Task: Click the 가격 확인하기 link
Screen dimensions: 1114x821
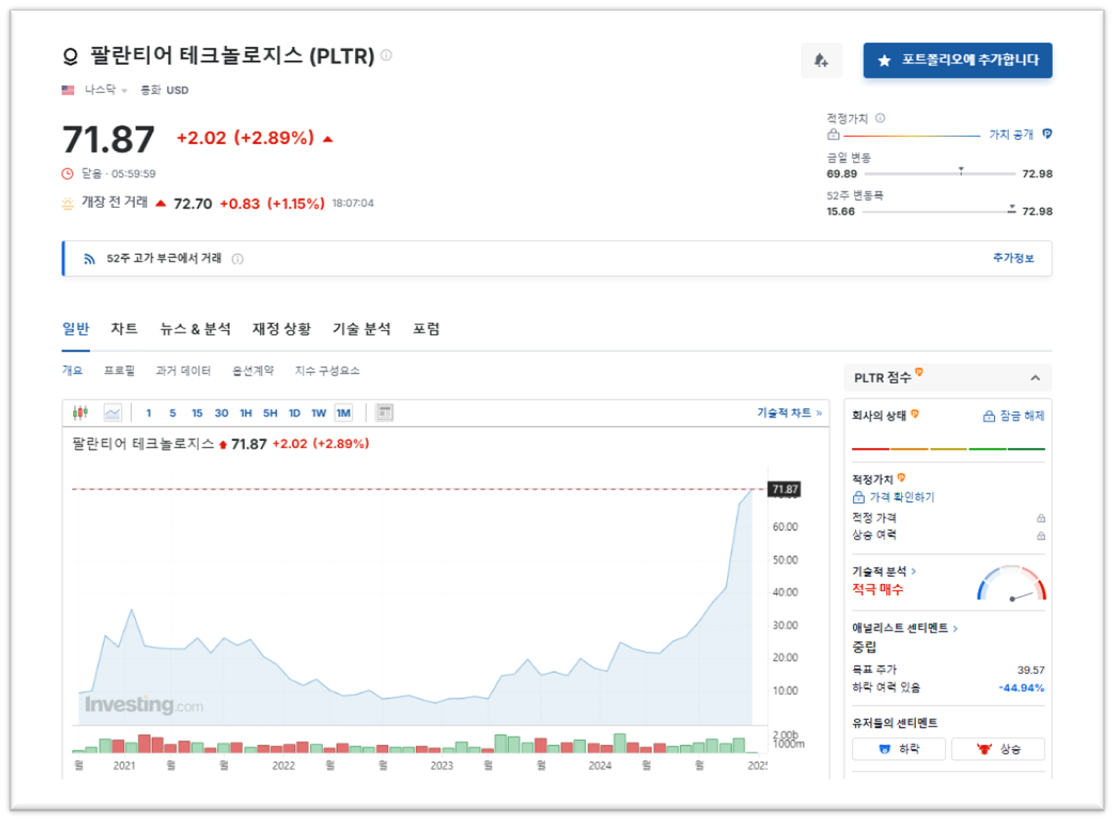Action: tap(894, 497)
